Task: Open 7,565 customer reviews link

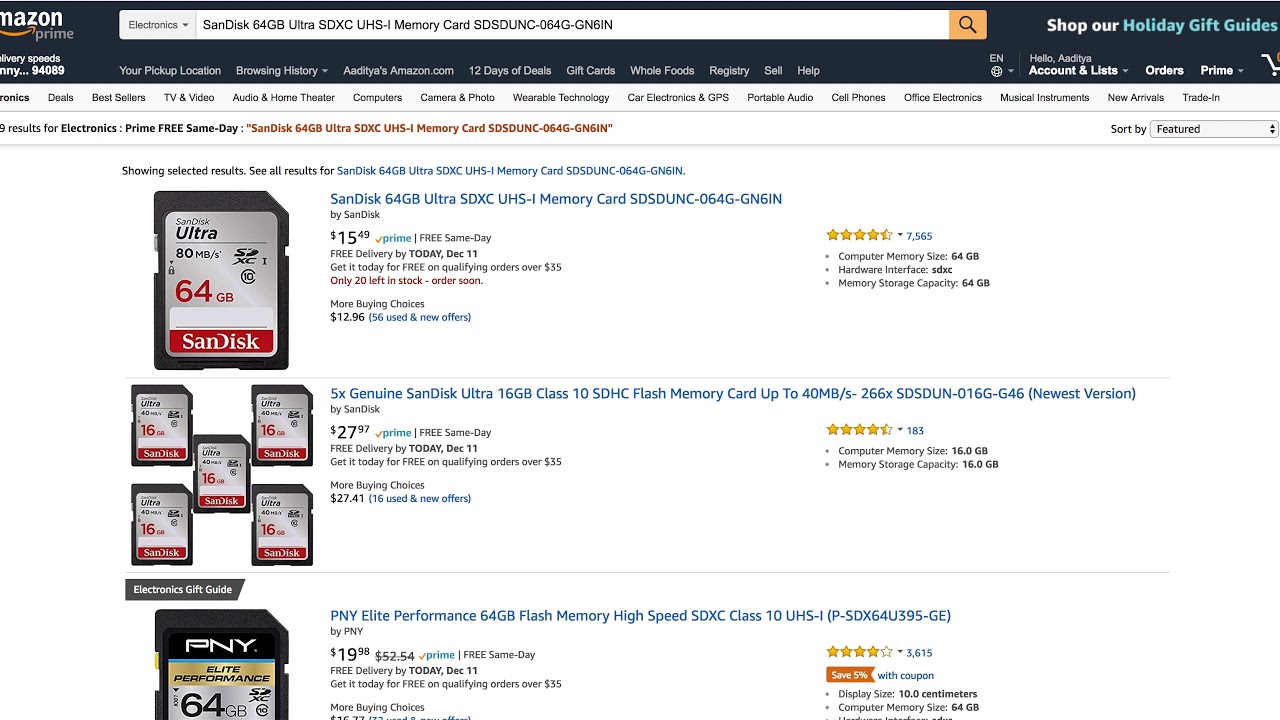Action: pyautogui.click(x=919, y=236)
